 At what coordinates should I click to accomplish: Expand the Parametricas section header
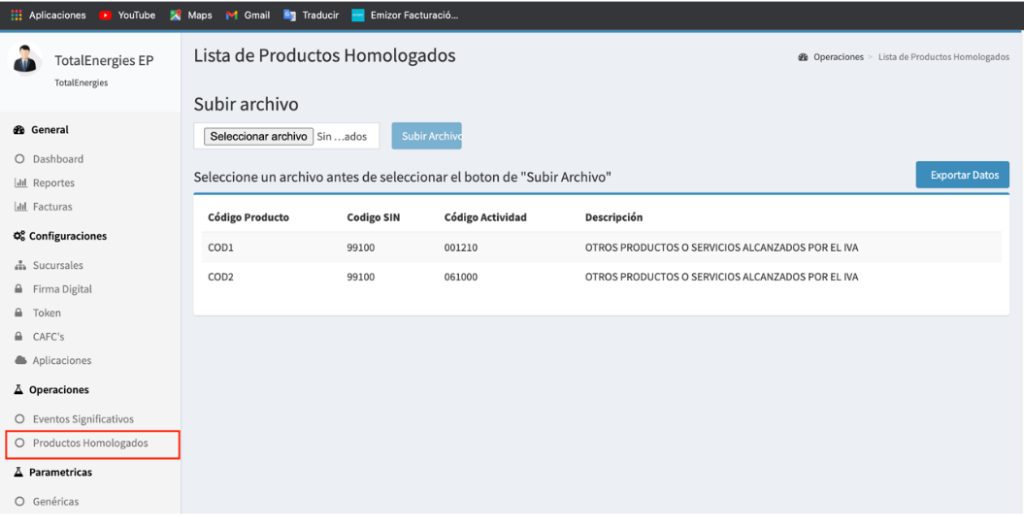click(x=60, y=473)
